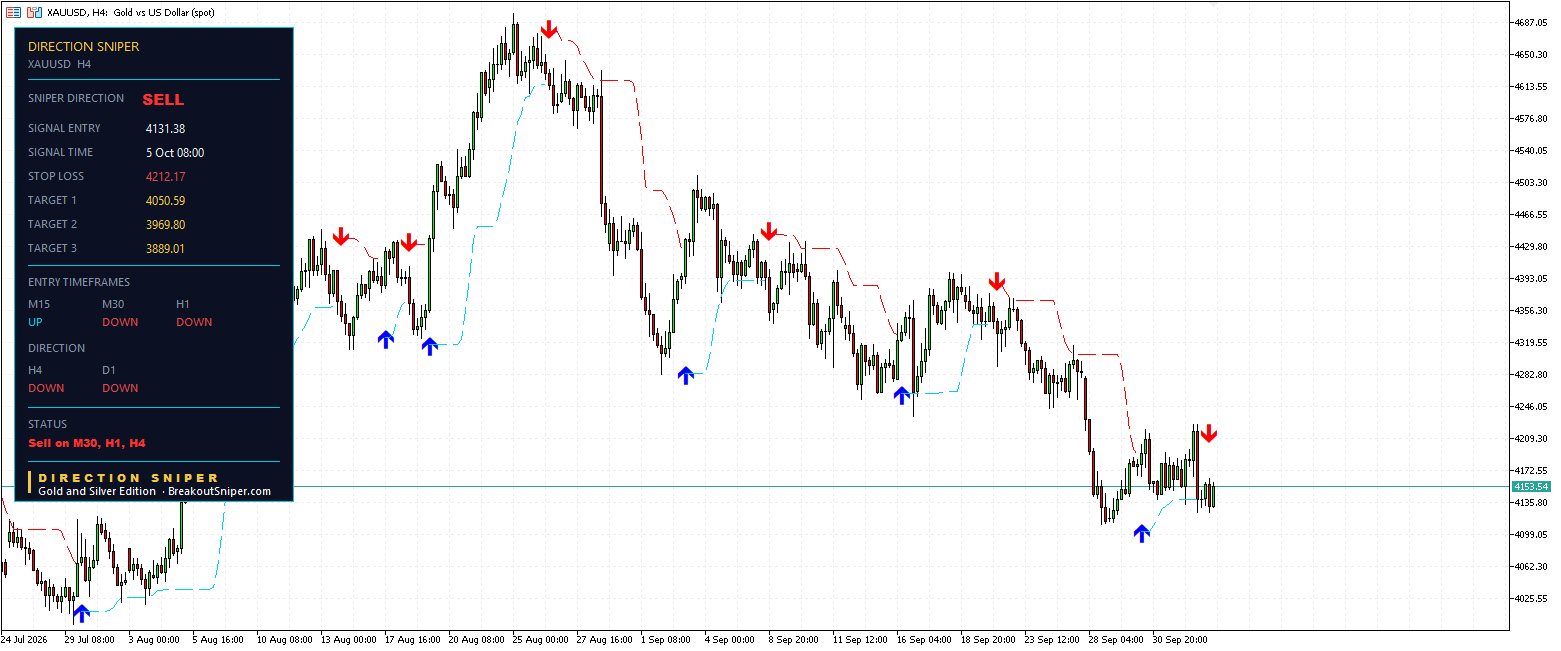Select the red sell arrow near 13 Aug 00:00
This screenshot has width=1561, height=651.
(341, 236)
